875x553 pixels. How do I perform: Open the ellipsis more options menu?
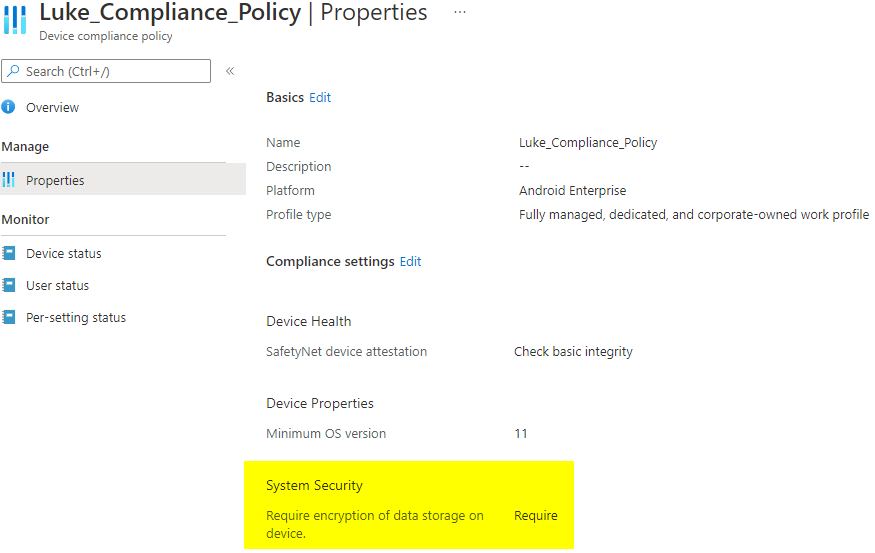point(459,12)
